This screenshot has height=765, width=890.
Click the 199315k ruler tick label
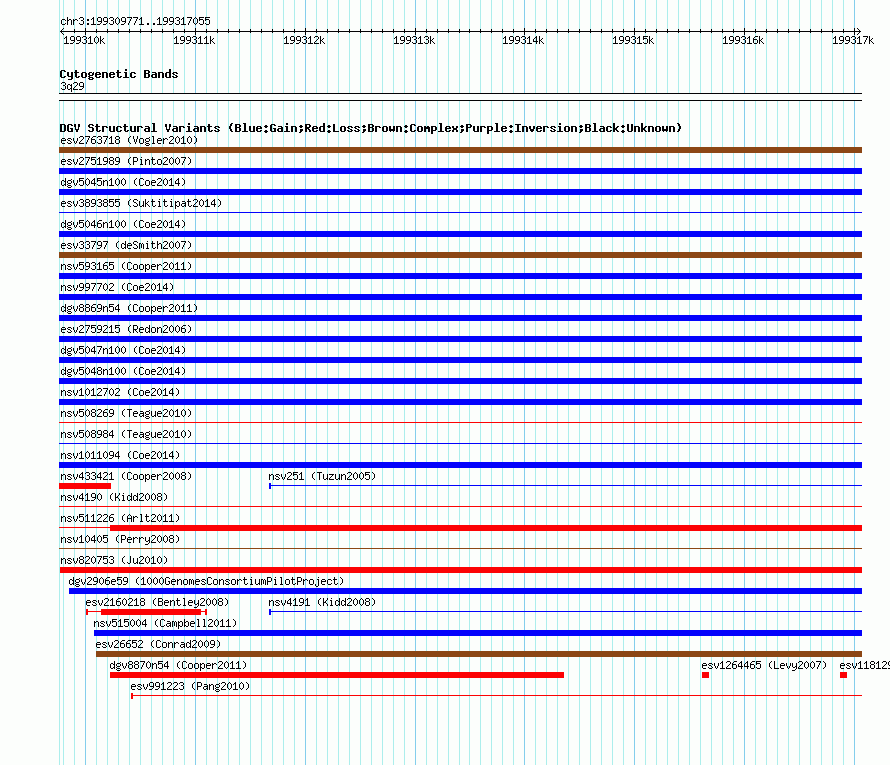(633, 40)
